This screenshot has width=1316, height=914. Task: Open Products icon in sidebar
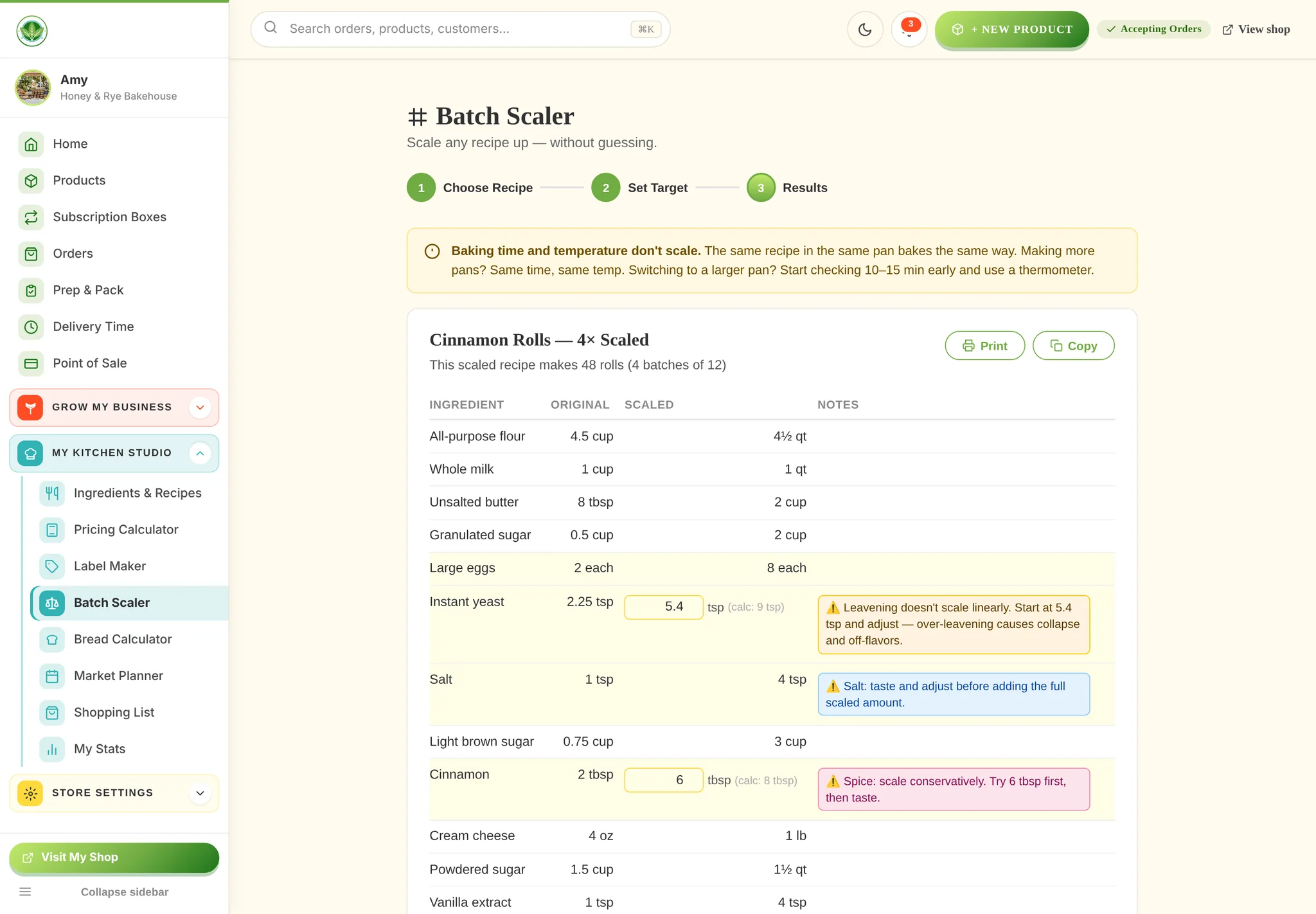pos(31,181)
